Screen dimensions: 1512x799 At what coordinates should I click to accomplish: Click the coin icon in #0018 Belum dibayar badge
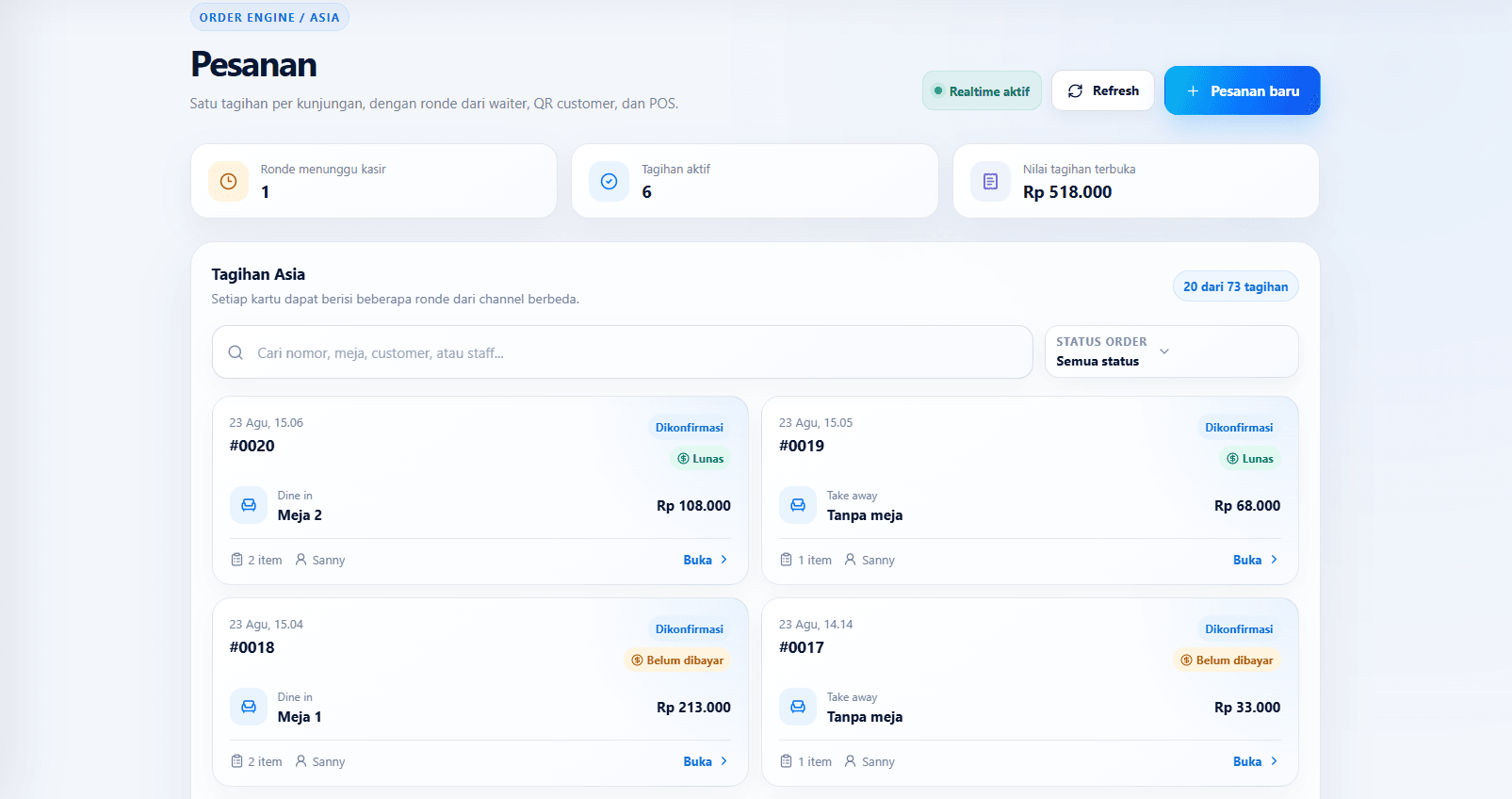[x=637, y=660]
